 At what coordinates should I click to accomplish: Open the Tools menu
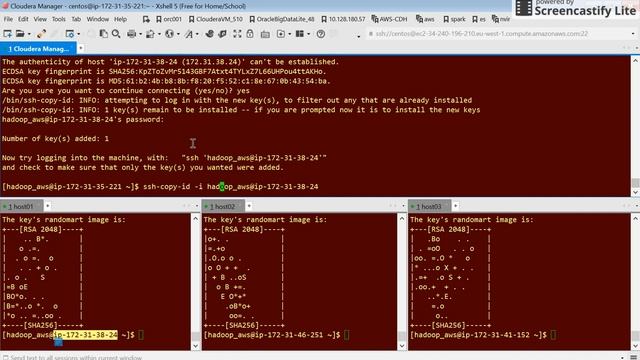pos(58,19)
